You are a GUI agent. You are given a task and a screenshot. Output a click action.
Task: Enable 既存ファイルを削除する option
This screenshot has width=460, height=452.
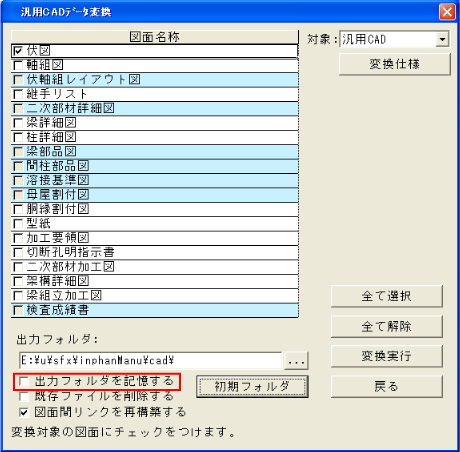coord(24,397)
